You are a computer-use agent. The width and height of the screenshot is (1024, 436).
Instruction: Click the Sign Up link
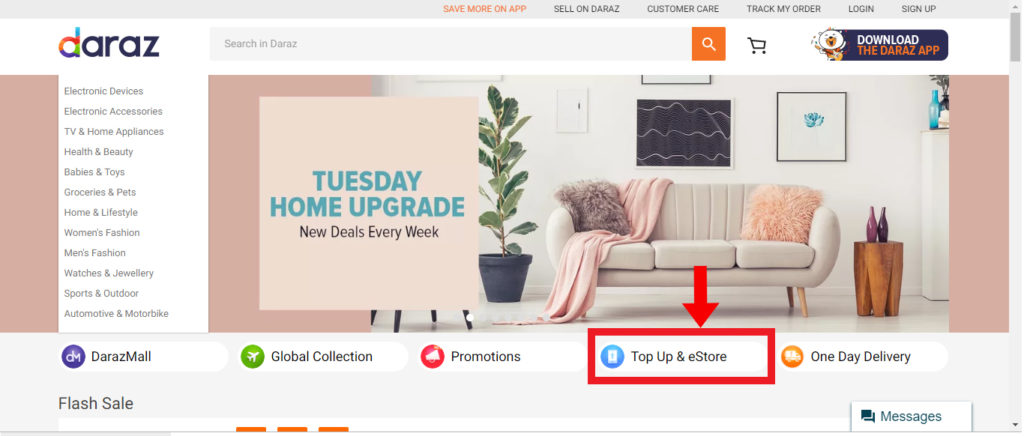[918, 9]
